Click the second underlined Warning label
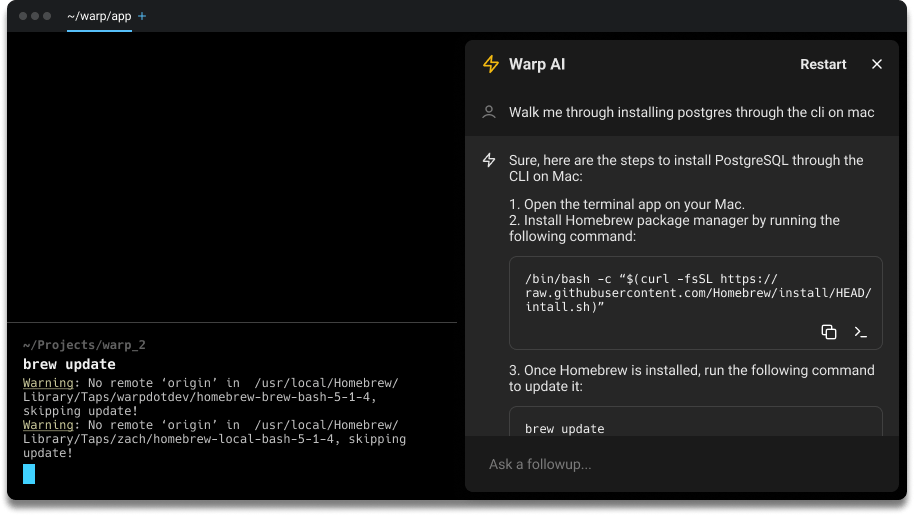The image size is (914, 515). [48, 425]
